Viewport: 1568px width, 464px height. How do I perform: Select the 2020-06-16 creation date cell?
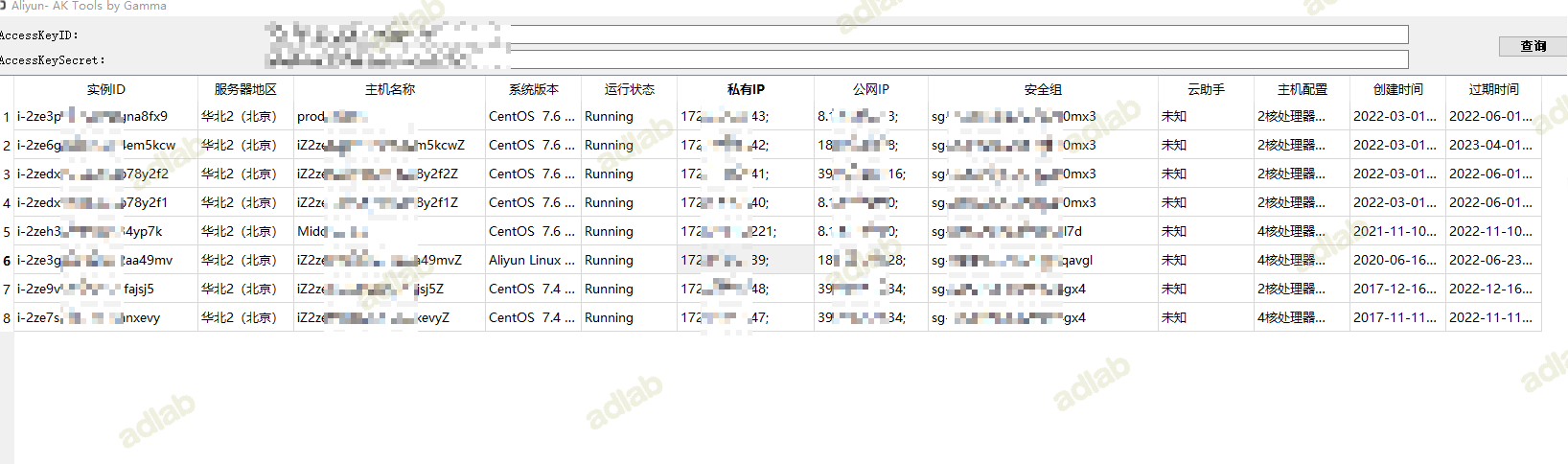1395,260
